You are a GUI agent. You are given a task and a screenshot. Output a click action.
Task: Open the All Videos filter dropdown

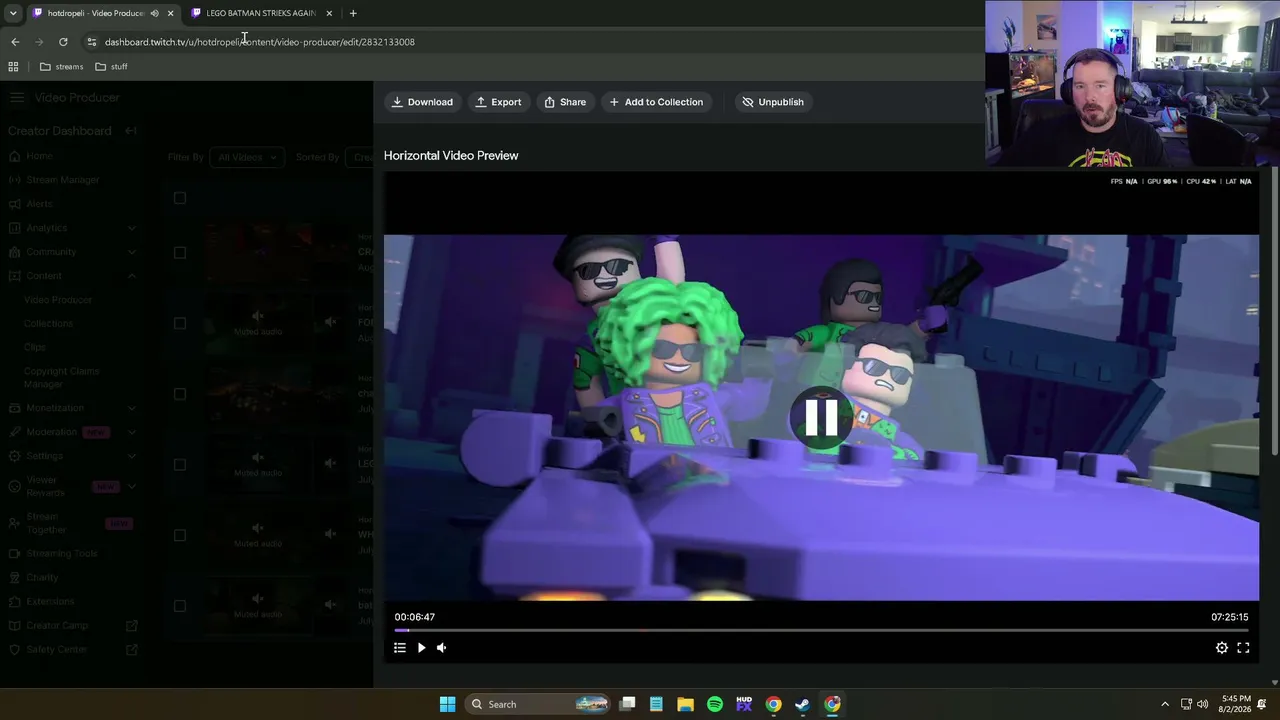(x=246, y=157)
